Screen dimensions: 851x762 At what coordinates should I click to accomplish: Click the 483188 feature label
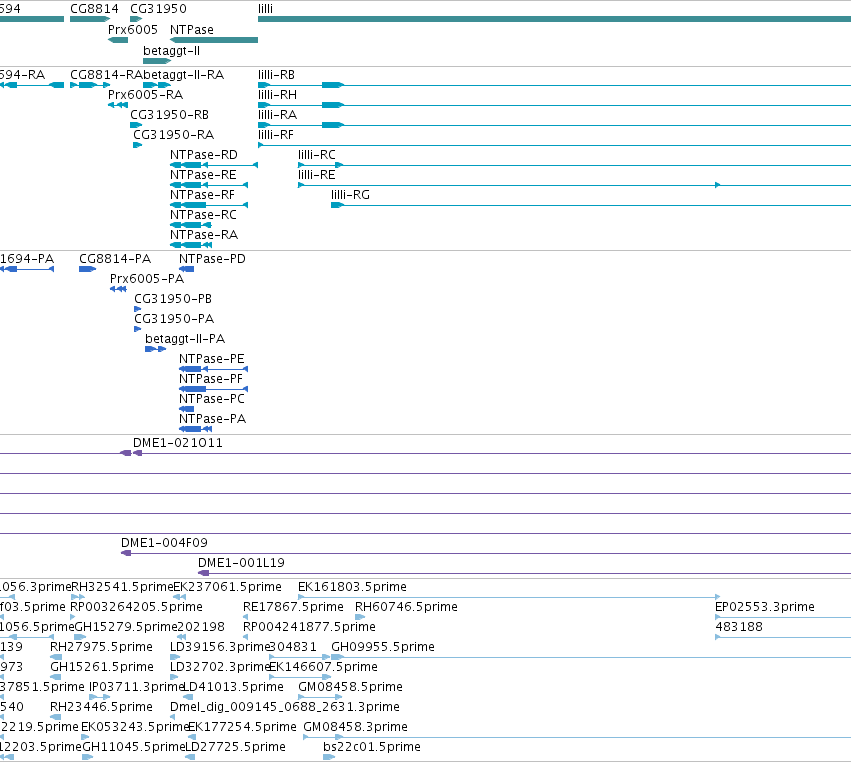coord(739,627)
